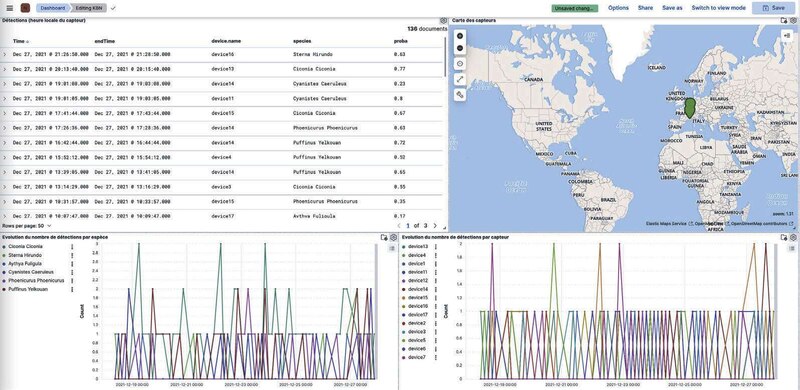Expand map layers panel
The height and width of the screenshot is (390, 800).
coord(788,35)
